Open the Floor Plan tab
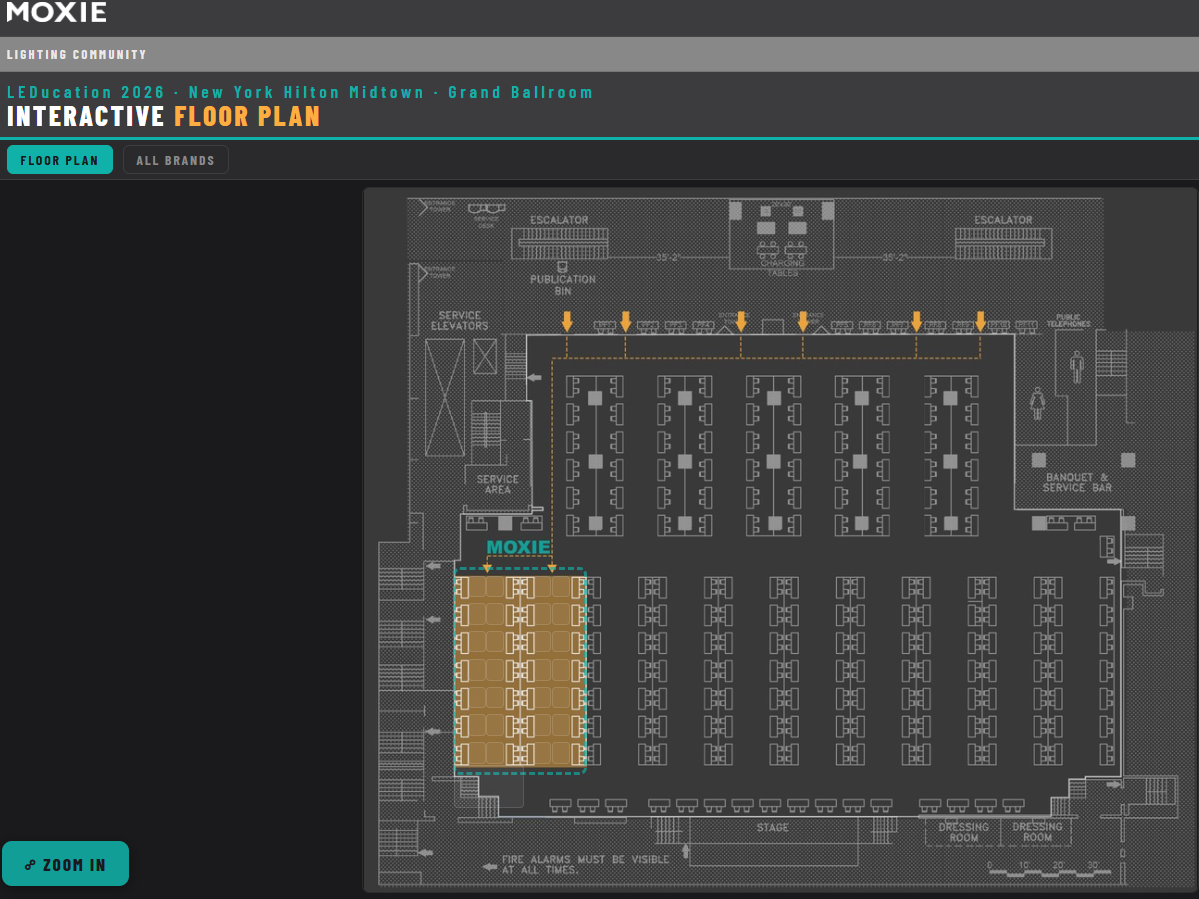 click(x=60, y=160)
